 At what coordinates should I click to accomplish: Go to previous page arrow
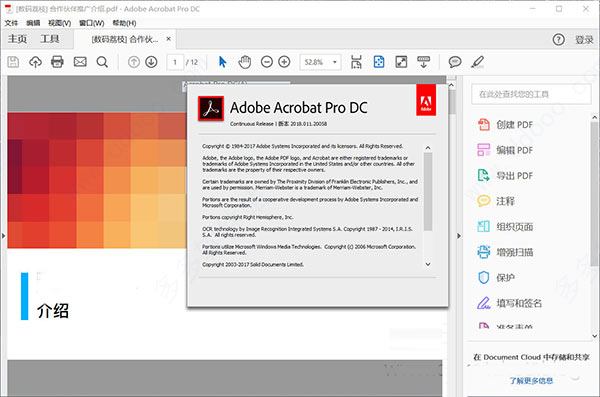click(134, 62)
